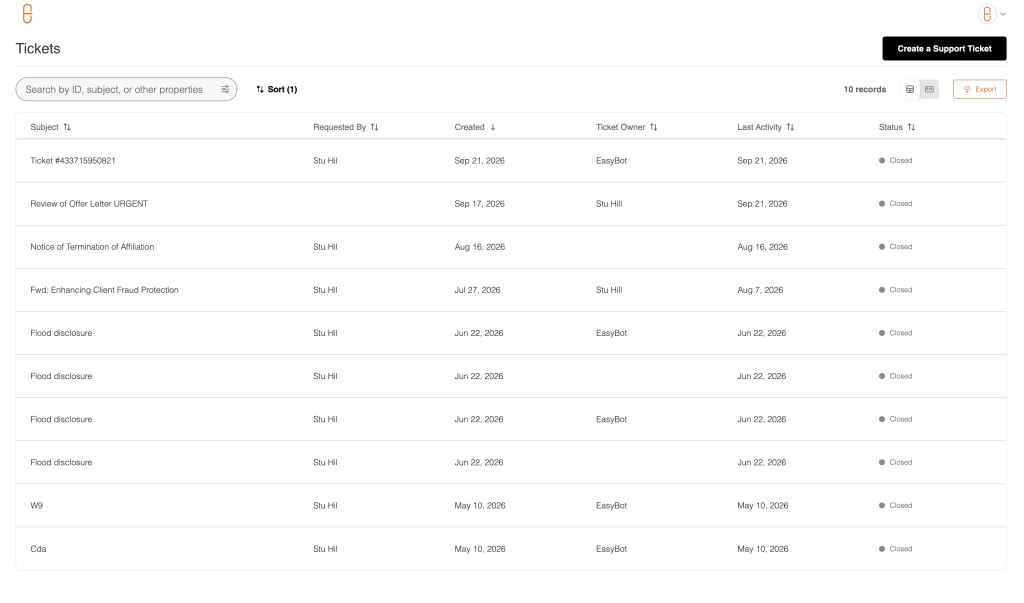Image resolution: width=1024 pixels, height=603 pixels.
Task: Click Last Activity date Aug 7, 2026
Action: 760,290
